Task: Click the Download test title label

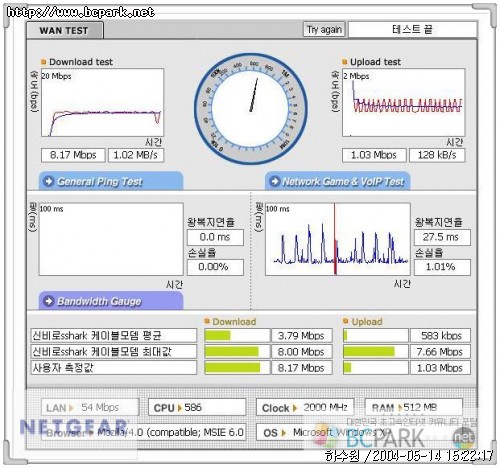Action: 77,62
